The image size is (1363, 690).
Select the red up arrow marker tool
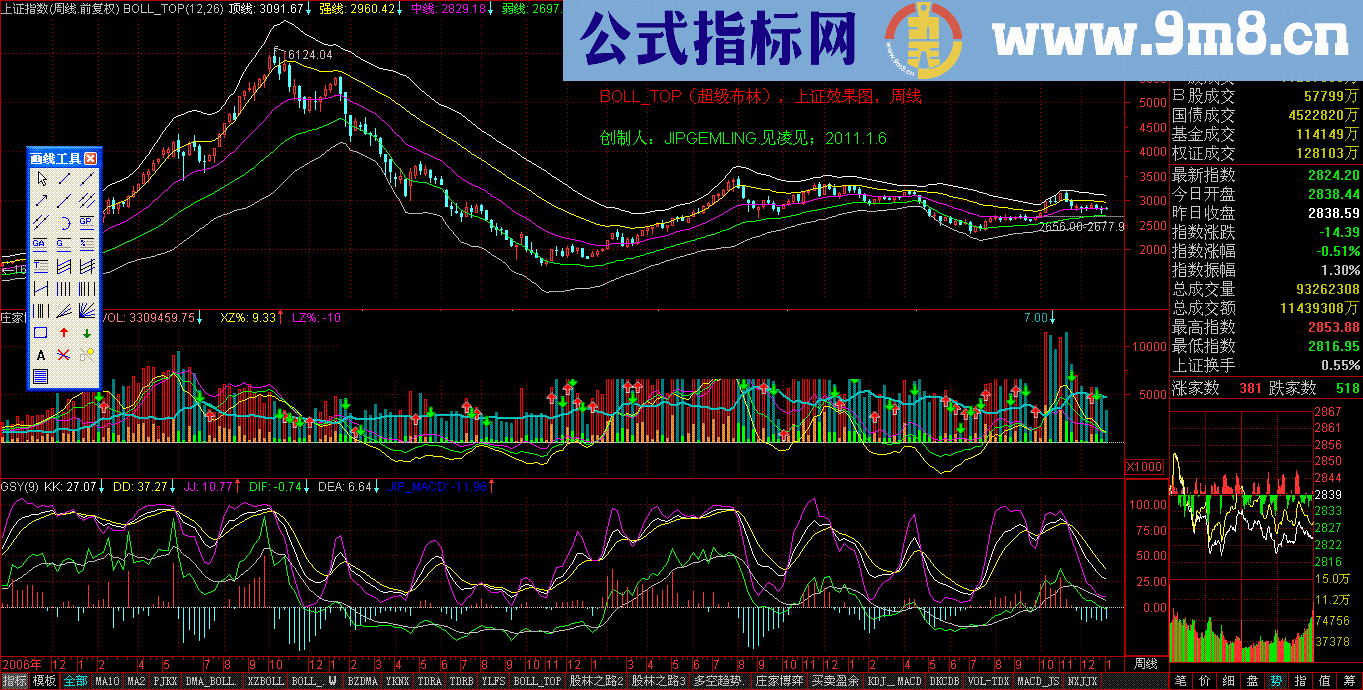[x=65, y=331]
